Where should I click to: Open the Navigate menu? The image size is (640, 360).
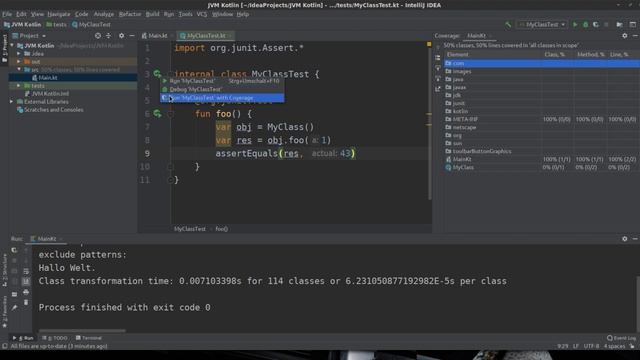[59, 14]
